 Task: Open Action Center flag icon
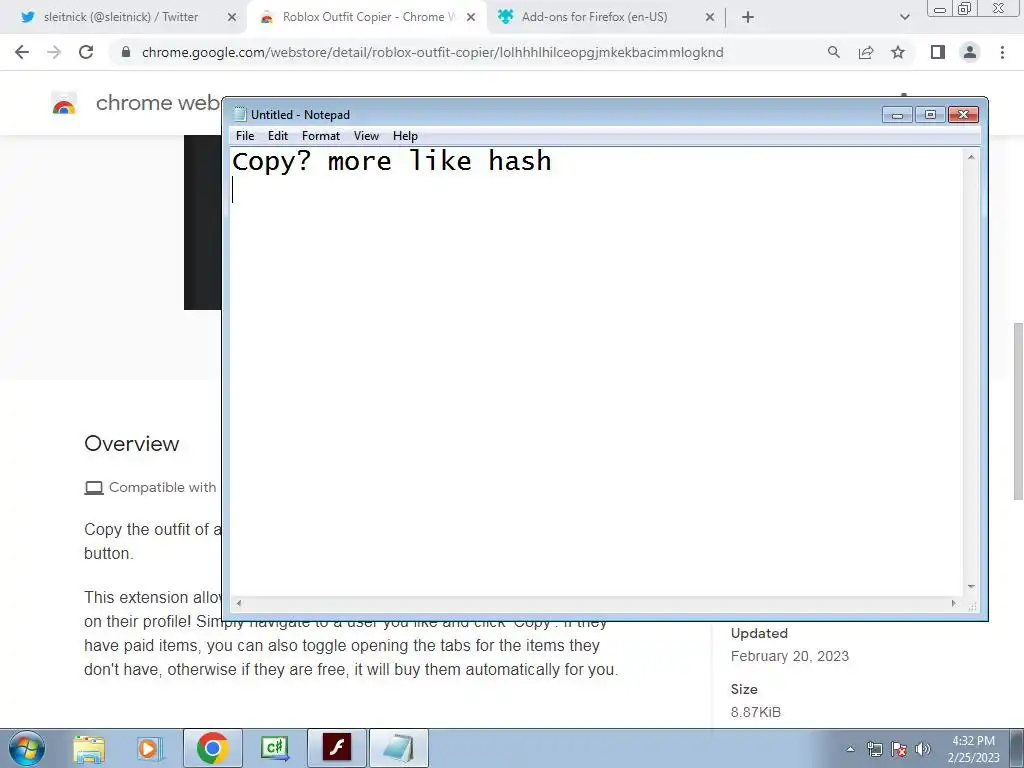tap(899, 749)
